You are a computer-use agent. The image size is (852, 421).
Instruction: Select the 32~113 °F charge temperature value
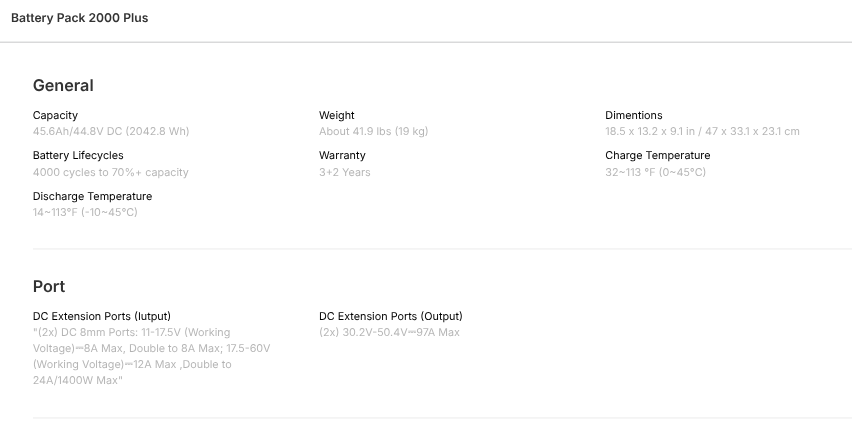[655, 172]
